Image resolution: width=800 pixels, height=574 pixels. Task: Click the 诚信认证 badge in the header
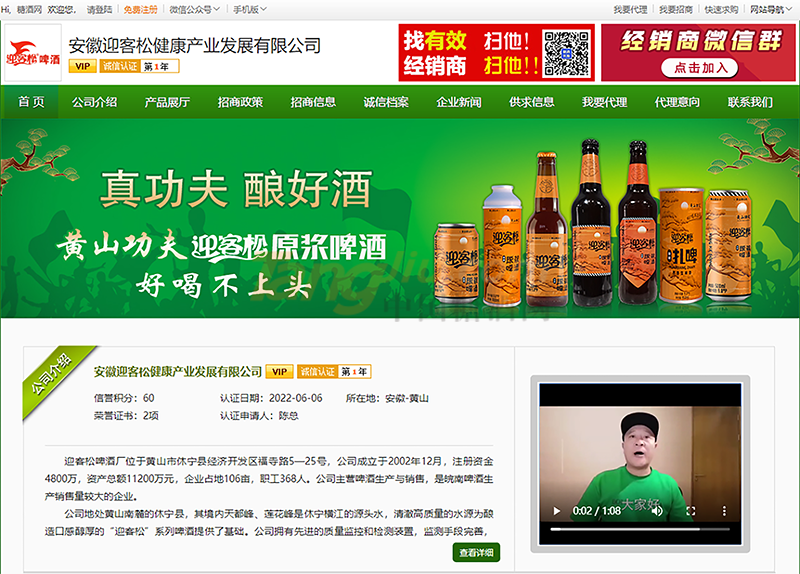119,67
